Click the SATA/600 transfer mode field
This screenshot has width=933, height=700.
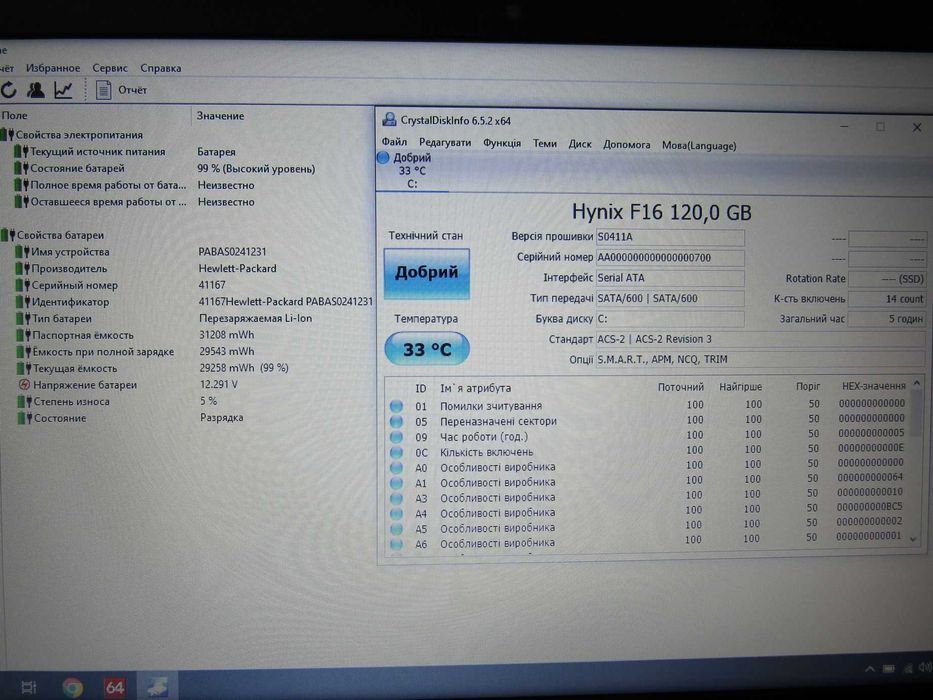tap(670, 298)
